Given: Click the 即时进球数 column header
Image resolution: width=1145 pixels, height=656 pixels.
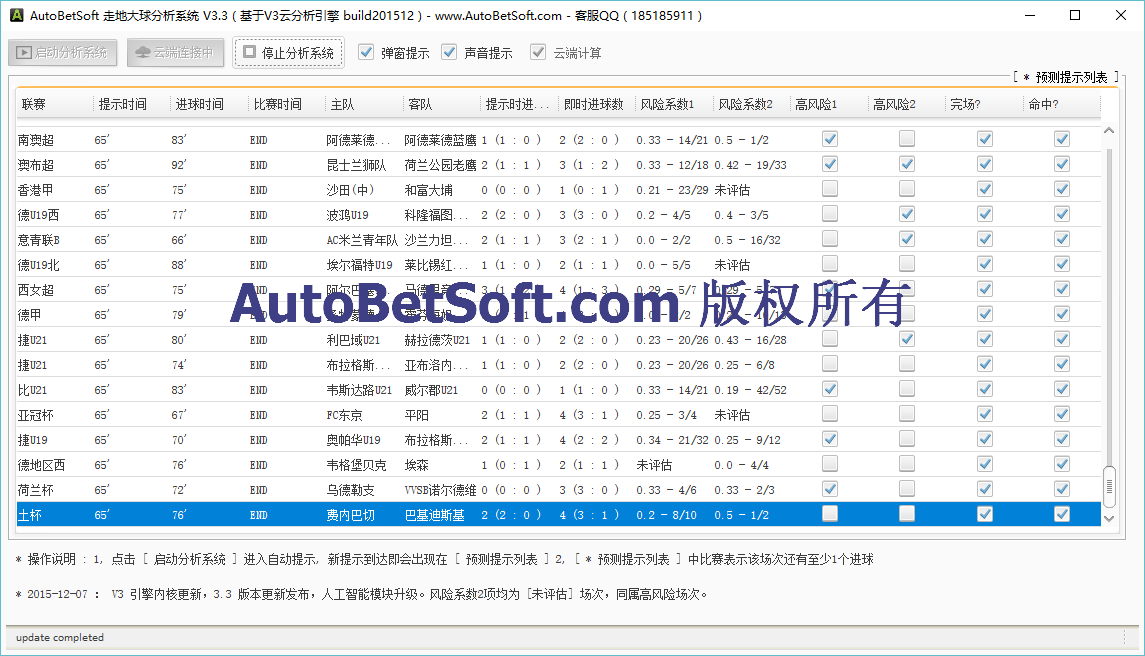Looking at the screenshot, I should [597, 104].
